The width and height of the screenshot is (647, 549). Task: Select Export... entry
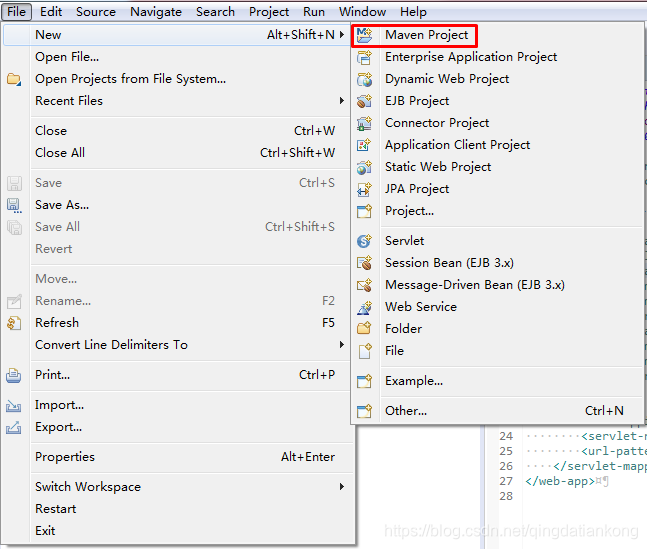click(177, 427)
